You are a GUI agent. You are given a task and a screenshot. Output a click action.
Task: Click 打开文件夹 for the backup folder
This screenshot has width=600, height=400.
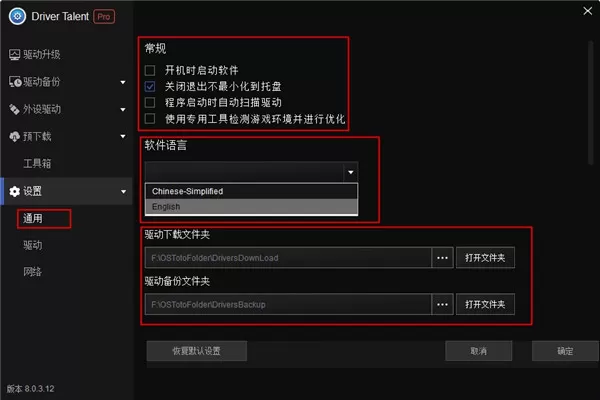485,305
